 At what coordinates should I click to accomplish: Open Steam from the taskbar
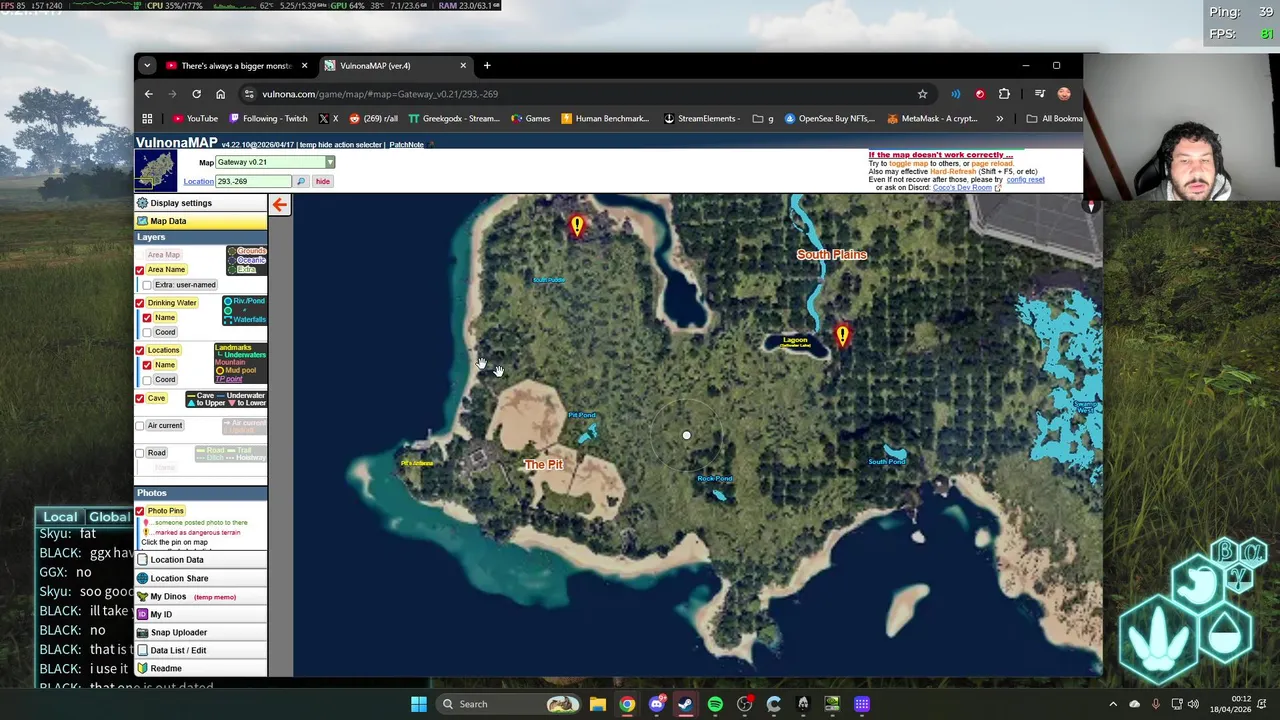click(x=685, y=704)
